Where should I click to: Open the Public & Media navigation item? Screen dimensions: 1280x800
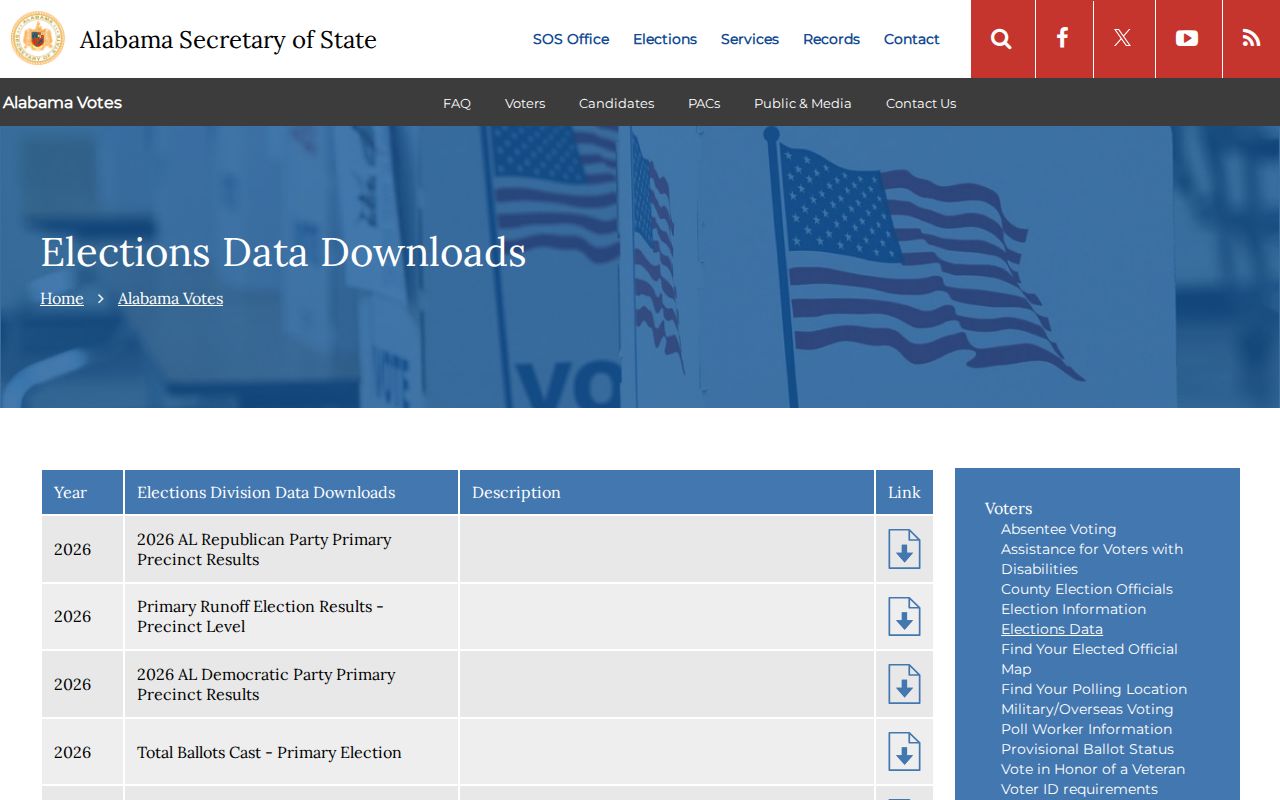click(x=803, y=103)
